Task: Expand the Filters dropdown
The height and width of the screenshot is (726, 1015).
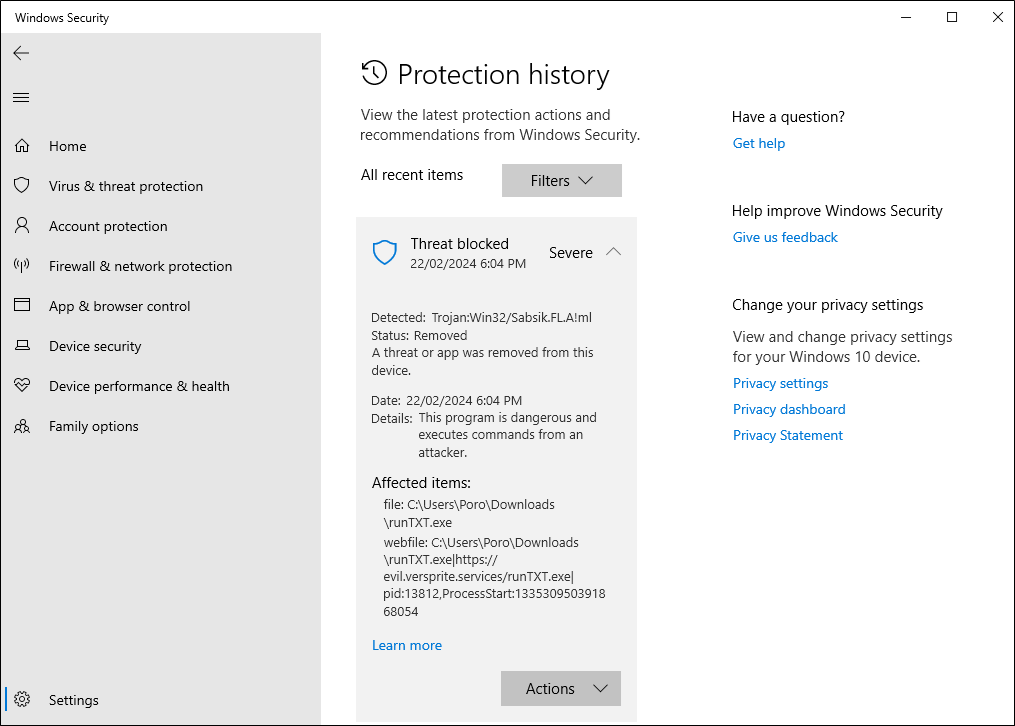Action: (562, 181)
